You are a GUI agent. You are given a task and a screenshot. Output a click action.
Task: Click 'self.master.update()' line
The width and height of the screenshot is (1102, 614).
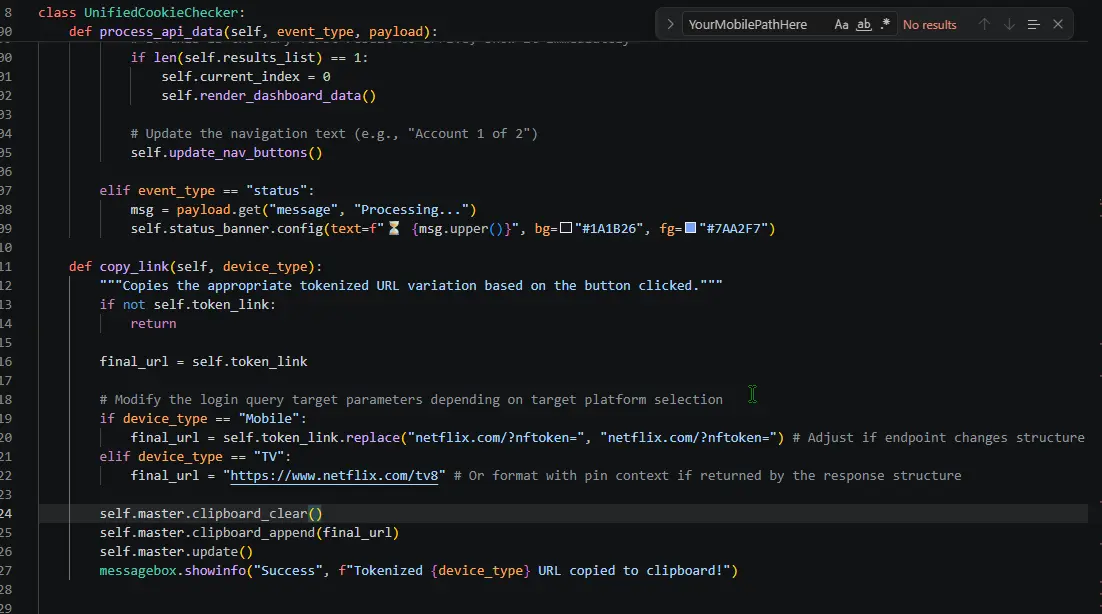[176, 551]
